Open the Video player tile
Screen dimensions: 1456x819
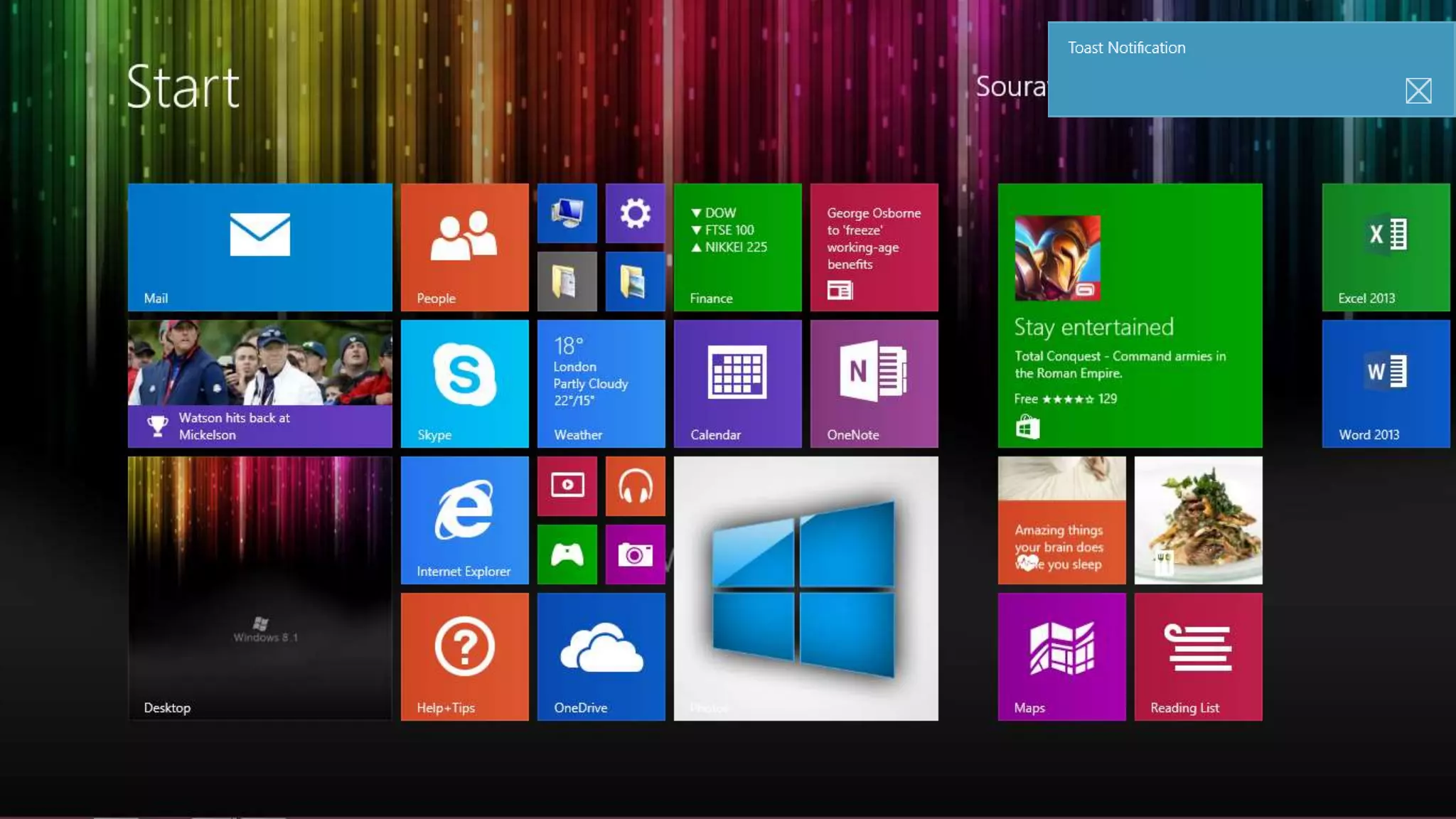click(x=567, y=486)
